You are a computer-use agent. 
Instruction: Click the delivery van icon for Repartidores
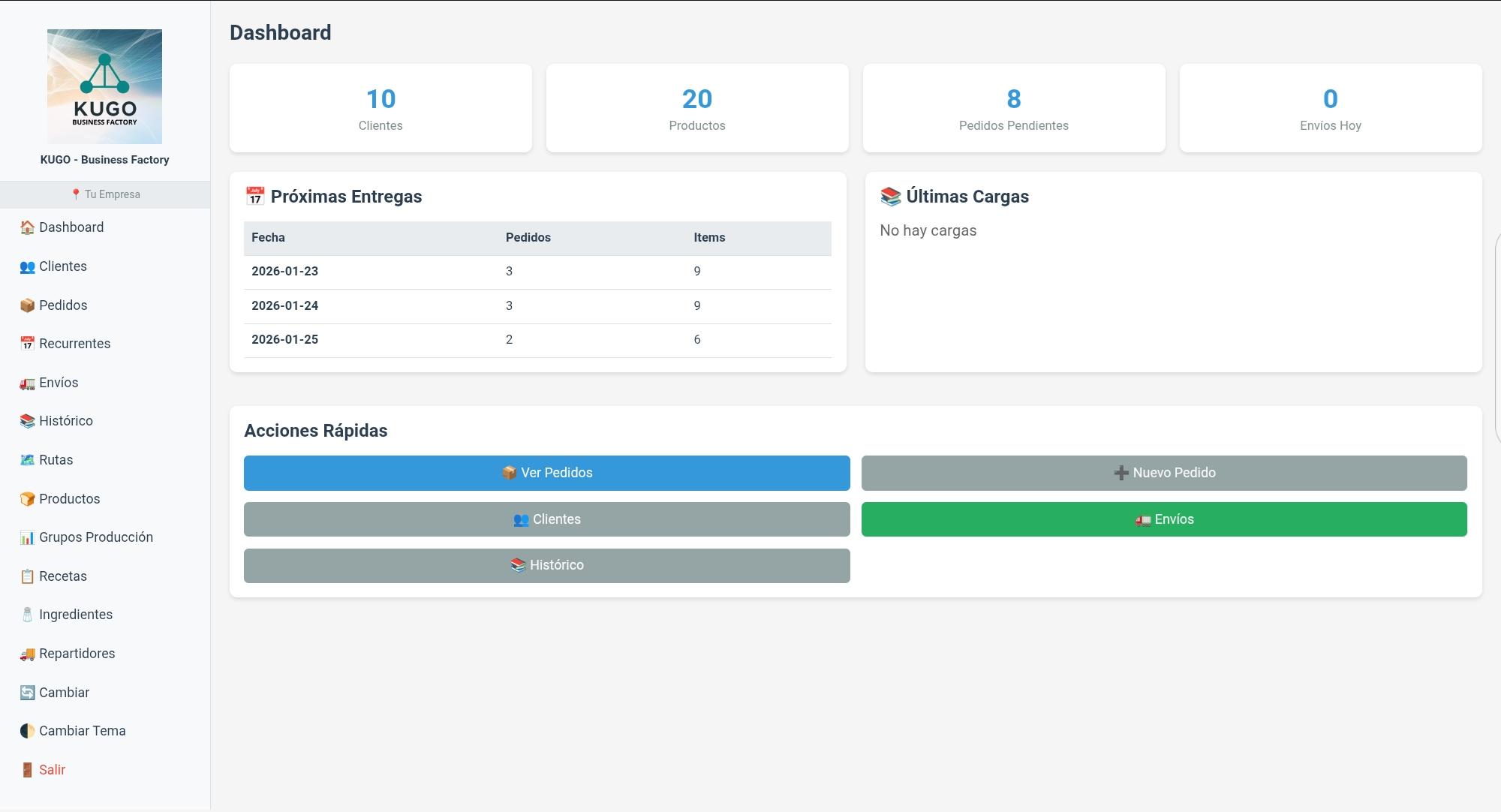pyautogui.click(x=27, y=654)
